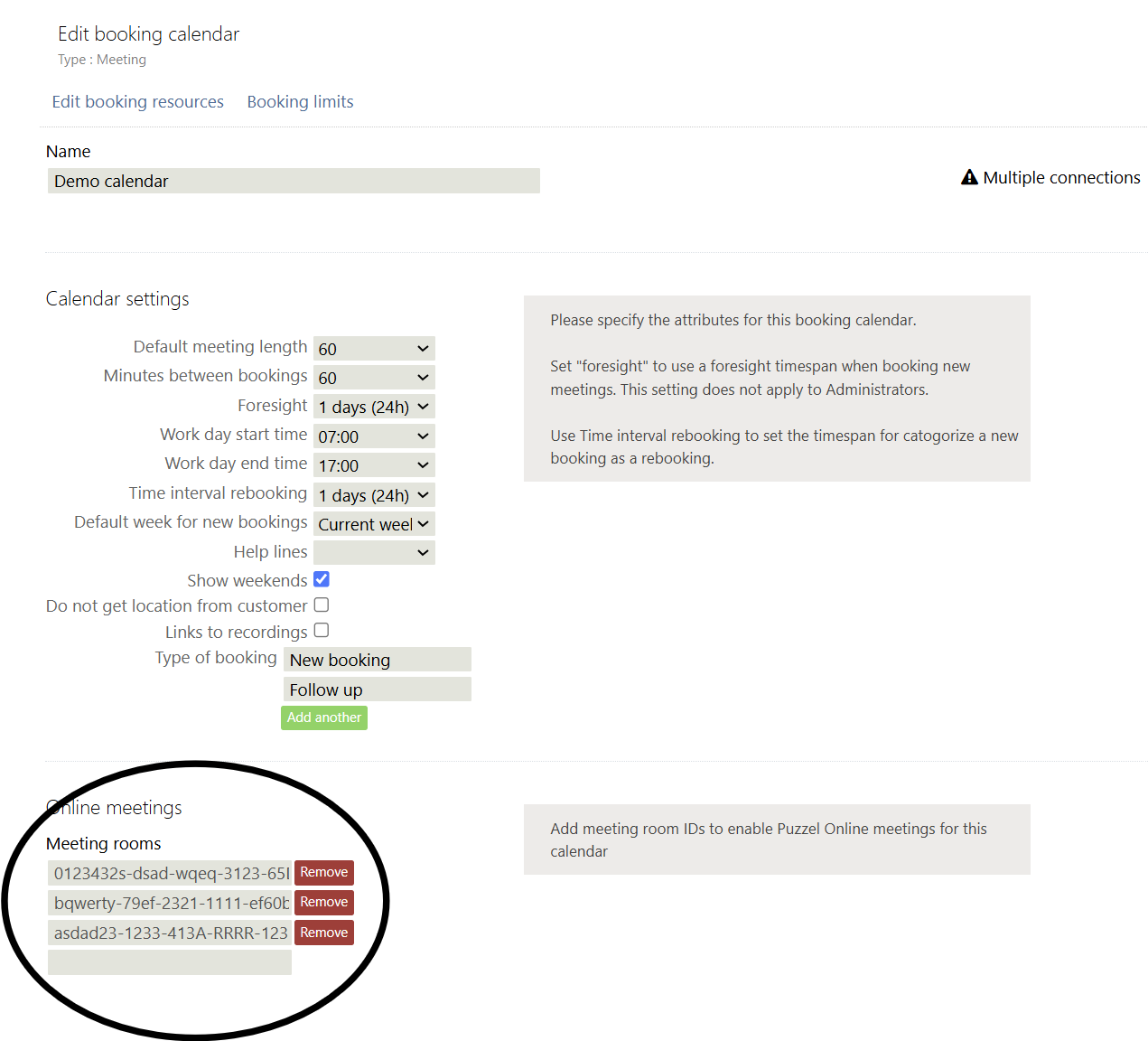
Task: Go to the Edit booking resources tab
Action: pyautogui.click(x=138, y=102)
